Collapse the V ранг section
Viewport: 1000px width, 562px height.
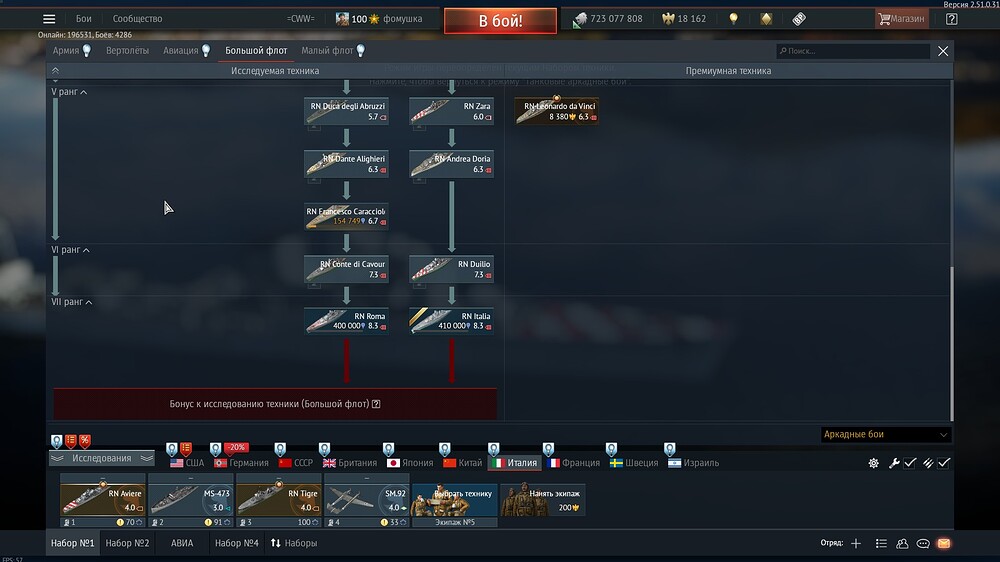[69, 92]
